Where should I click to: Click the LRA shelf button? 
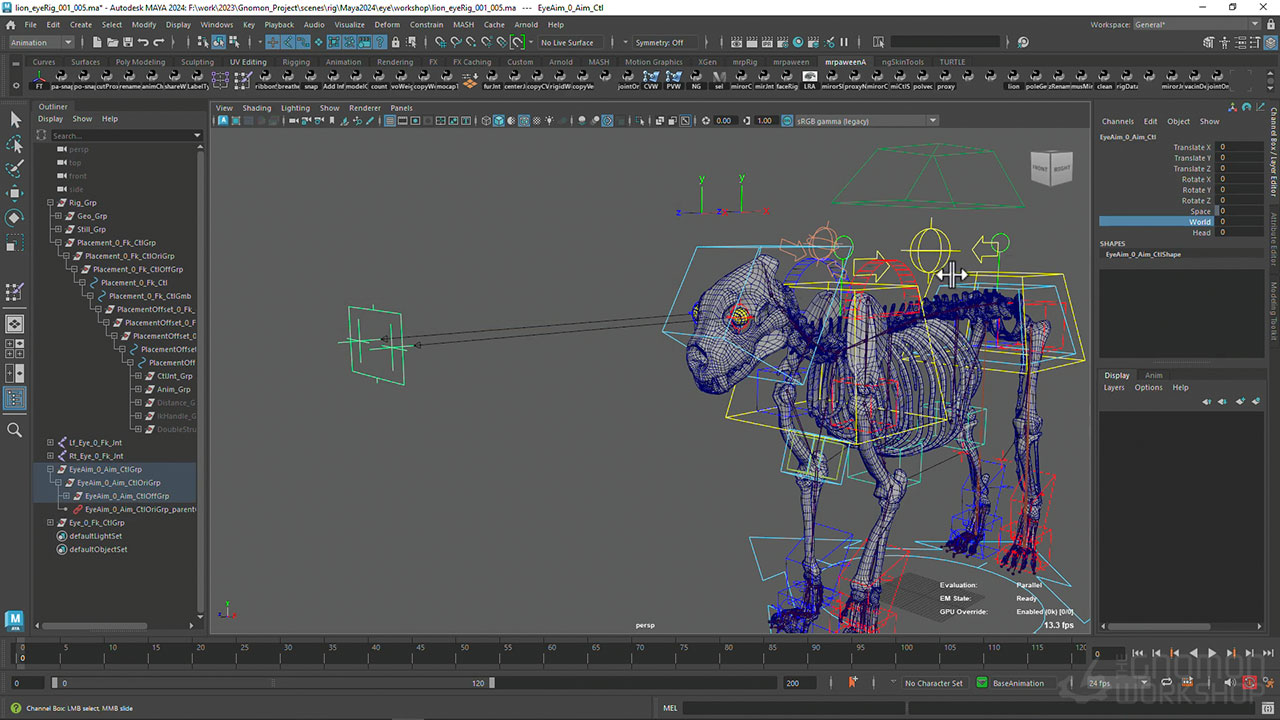point(809,80)
